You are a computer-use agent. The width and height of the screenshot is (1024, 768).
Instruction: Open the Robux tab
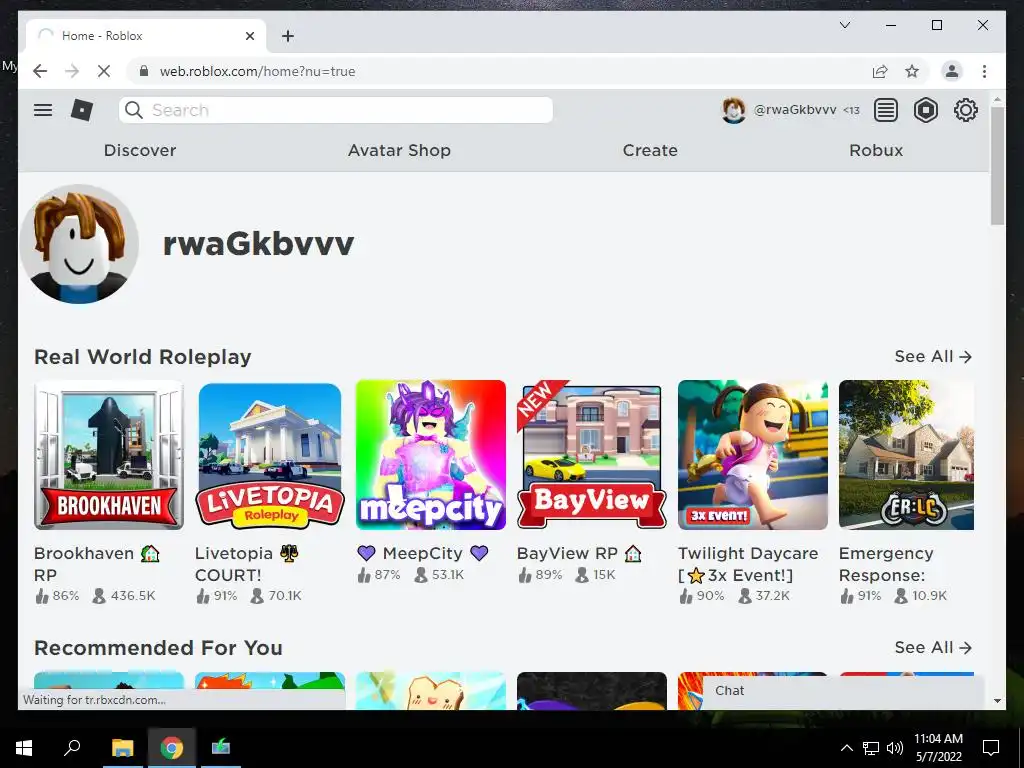[876, 150]
